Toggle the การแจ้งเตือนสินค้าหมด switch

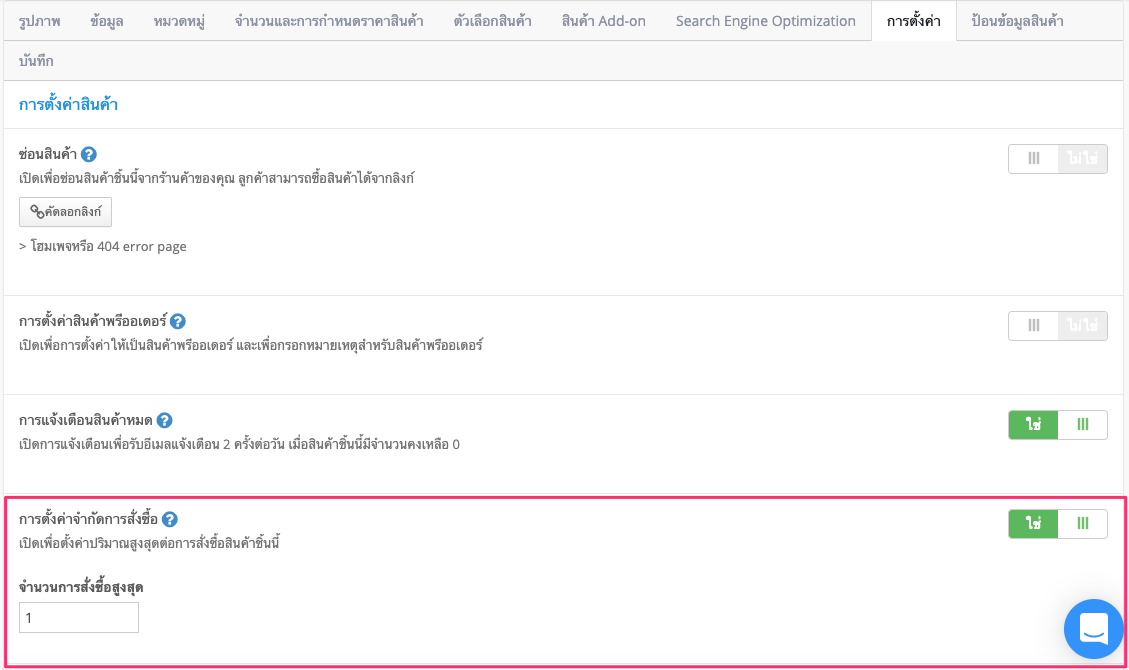coord(1058,425)
